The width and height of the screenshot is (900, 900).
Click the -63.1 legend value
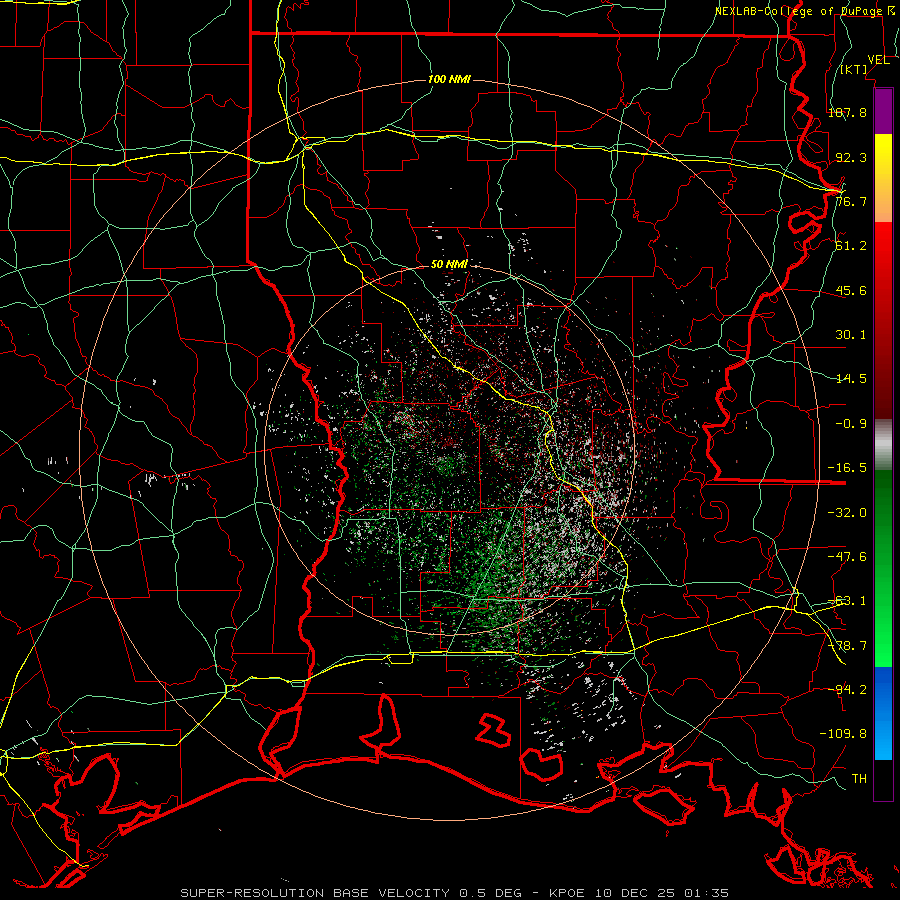click(847, 601)
